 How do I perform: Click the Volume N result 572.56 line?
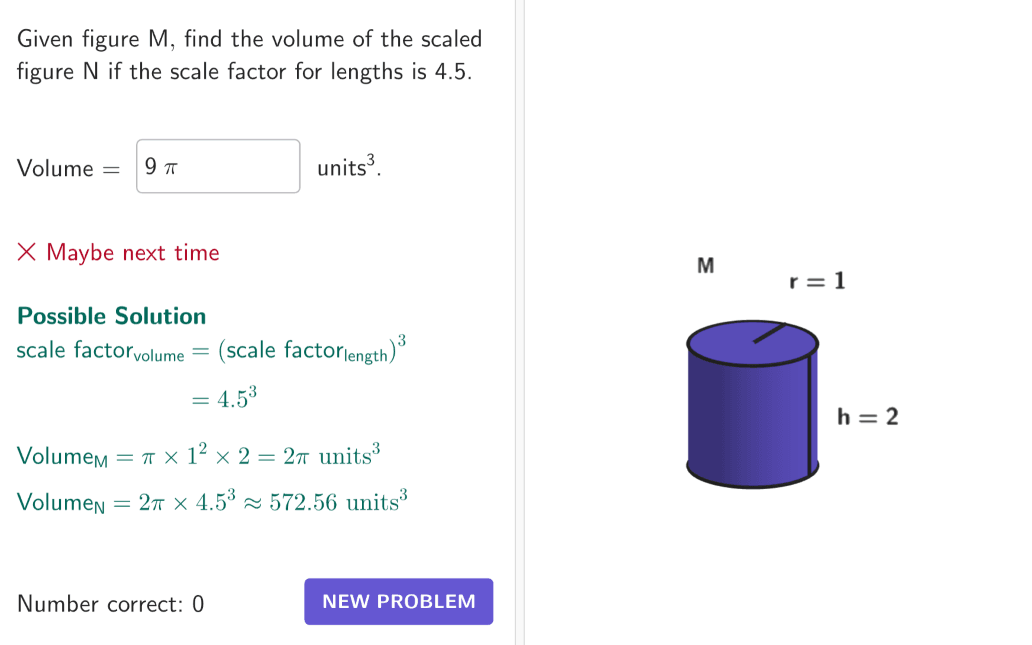pyautogui.click(x=213, y=502)
